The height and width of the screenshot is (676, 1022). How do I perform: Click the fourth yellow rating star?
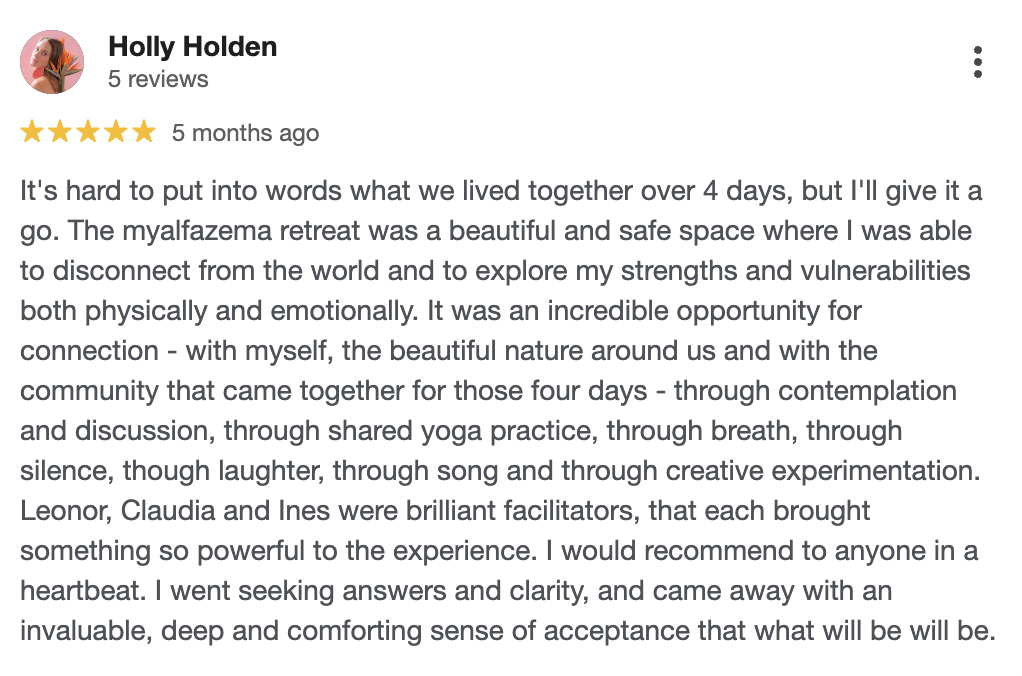click(x=116, y=132)
